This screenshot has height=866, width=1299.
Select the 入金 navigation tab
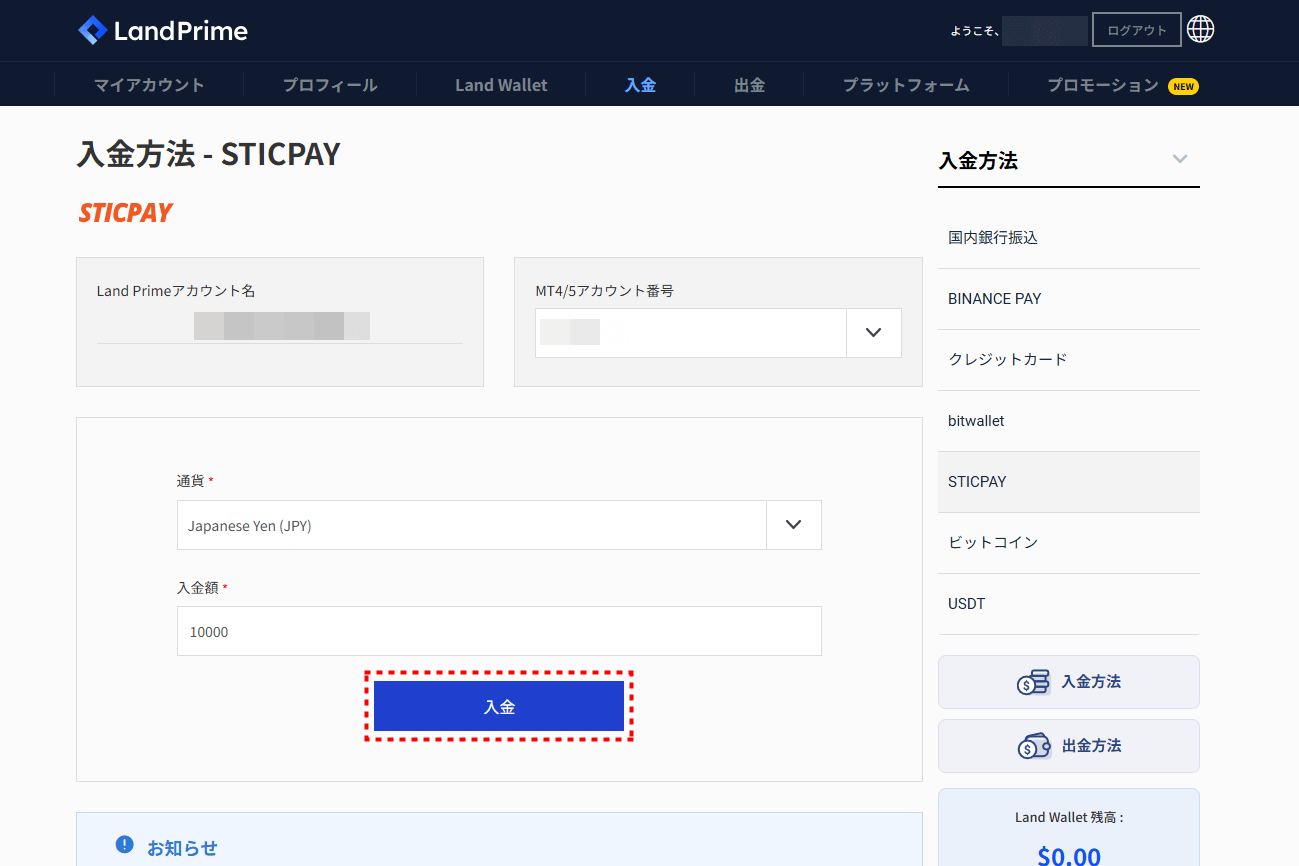(x=640, y=85)
